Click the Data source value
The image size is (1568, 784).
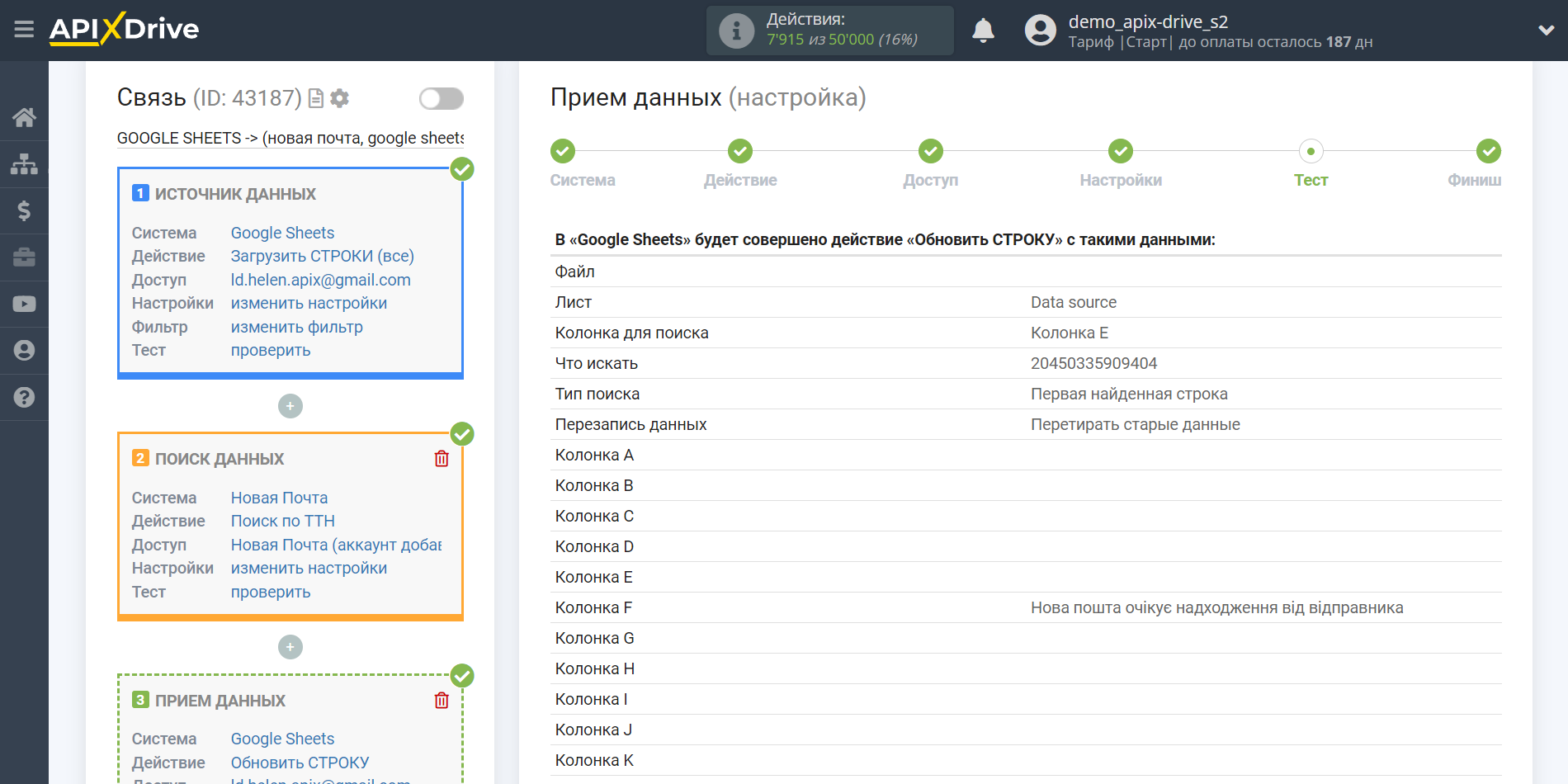(x=1073, y=302)
